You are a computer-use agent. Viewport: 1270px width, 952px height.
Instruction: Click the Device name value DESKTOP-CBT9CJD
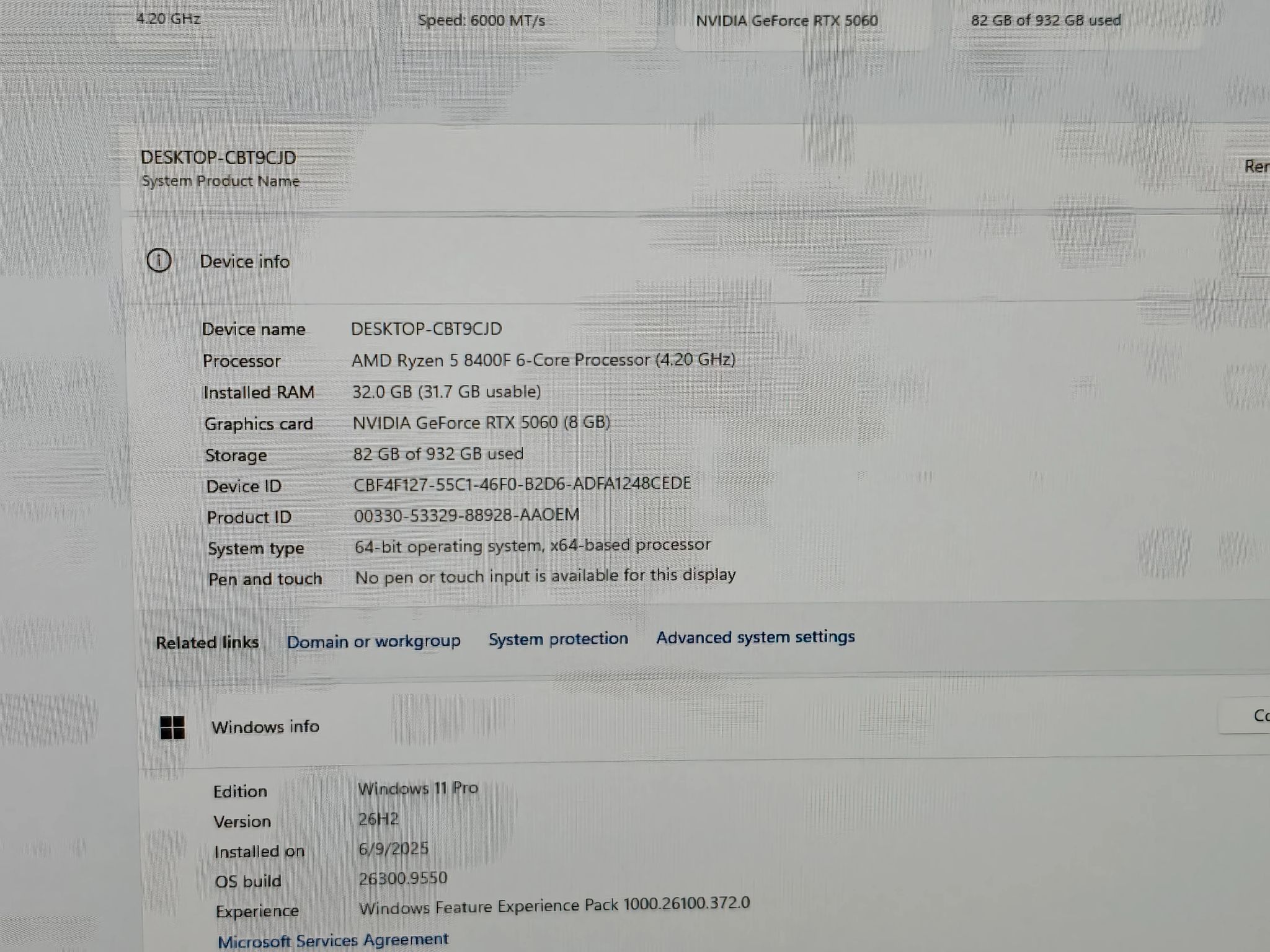pyautogui.click(x=427, y=328)
